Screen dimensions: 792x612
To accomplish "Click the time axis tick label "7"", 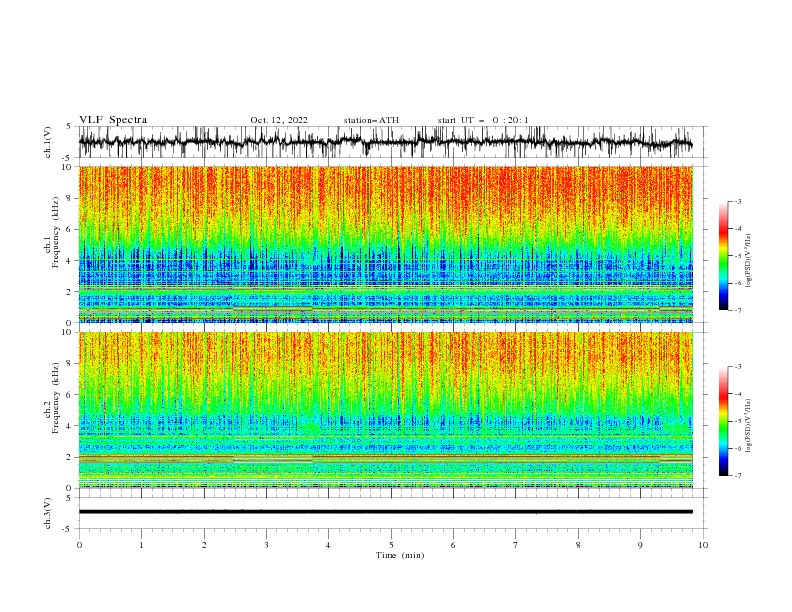I will tap(516, 545).
